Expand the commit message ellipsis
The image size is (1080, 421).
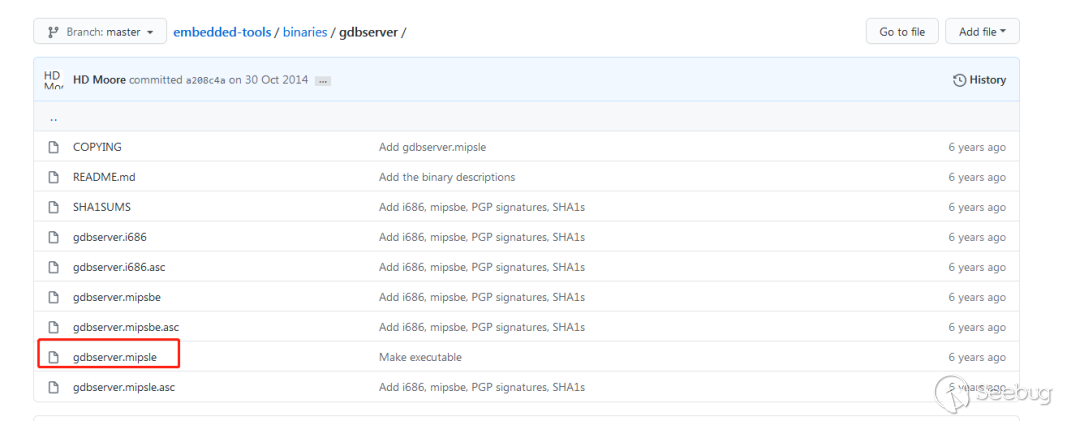coord(322,81)
